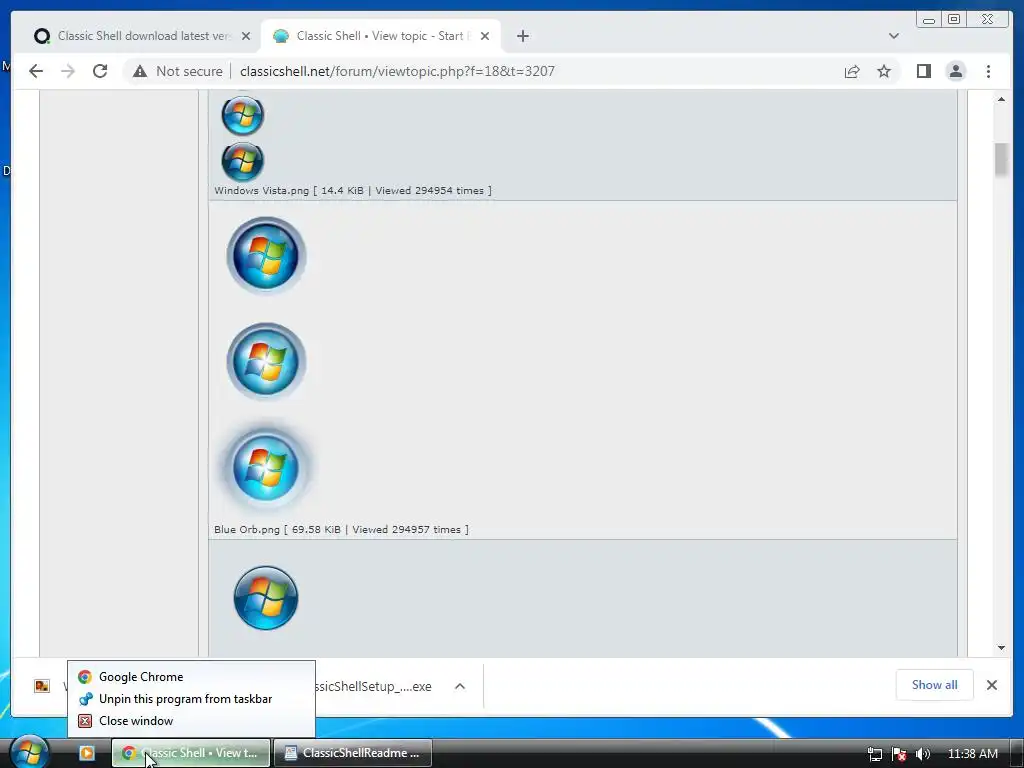Select Google Chrome in the jump list
Image resolution: width=1024 pixels, height=768 pixels.
tap(191, 677)
